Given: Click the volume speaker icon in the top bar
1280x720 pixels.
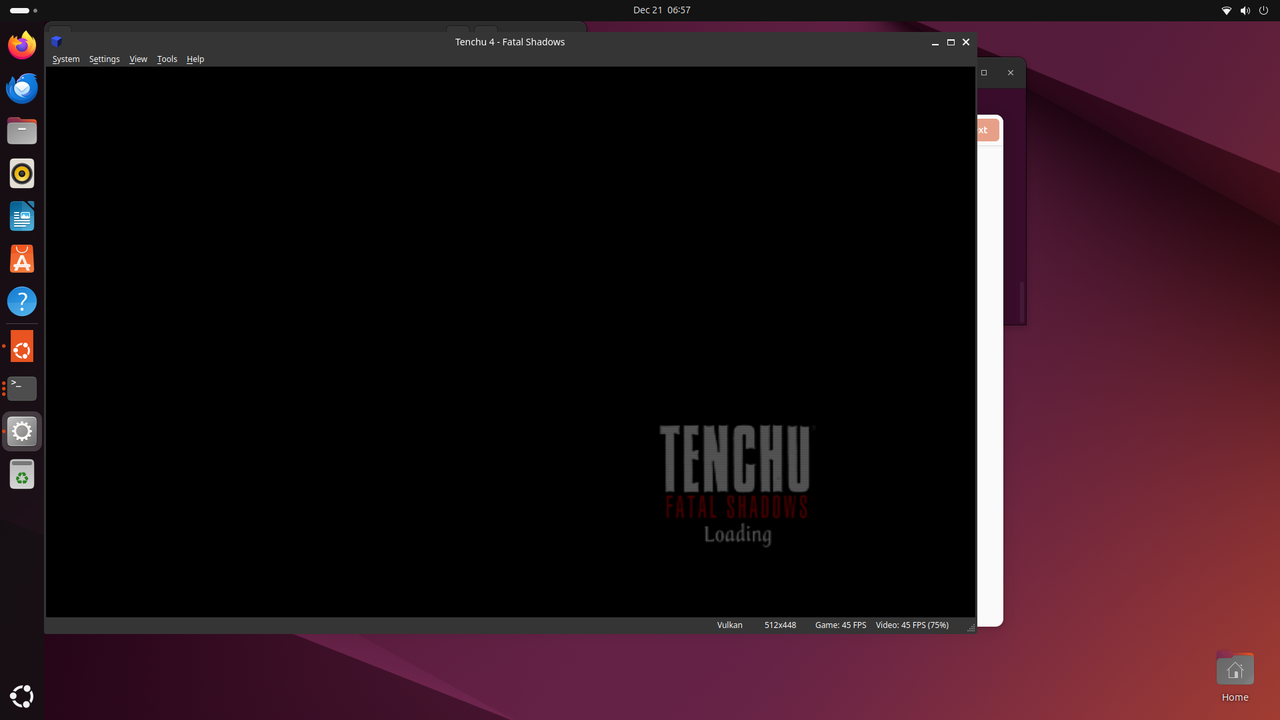Looking at the screenshot, I should click(1246, 10).
